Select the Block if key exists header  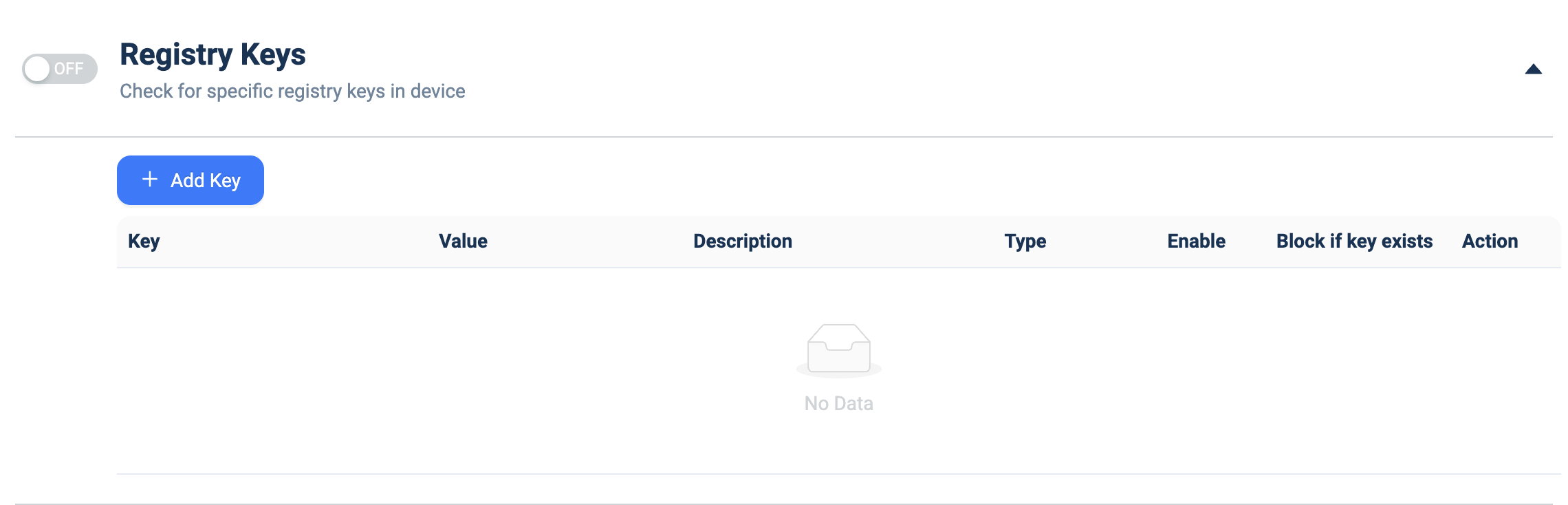(x=1354, y=241)
